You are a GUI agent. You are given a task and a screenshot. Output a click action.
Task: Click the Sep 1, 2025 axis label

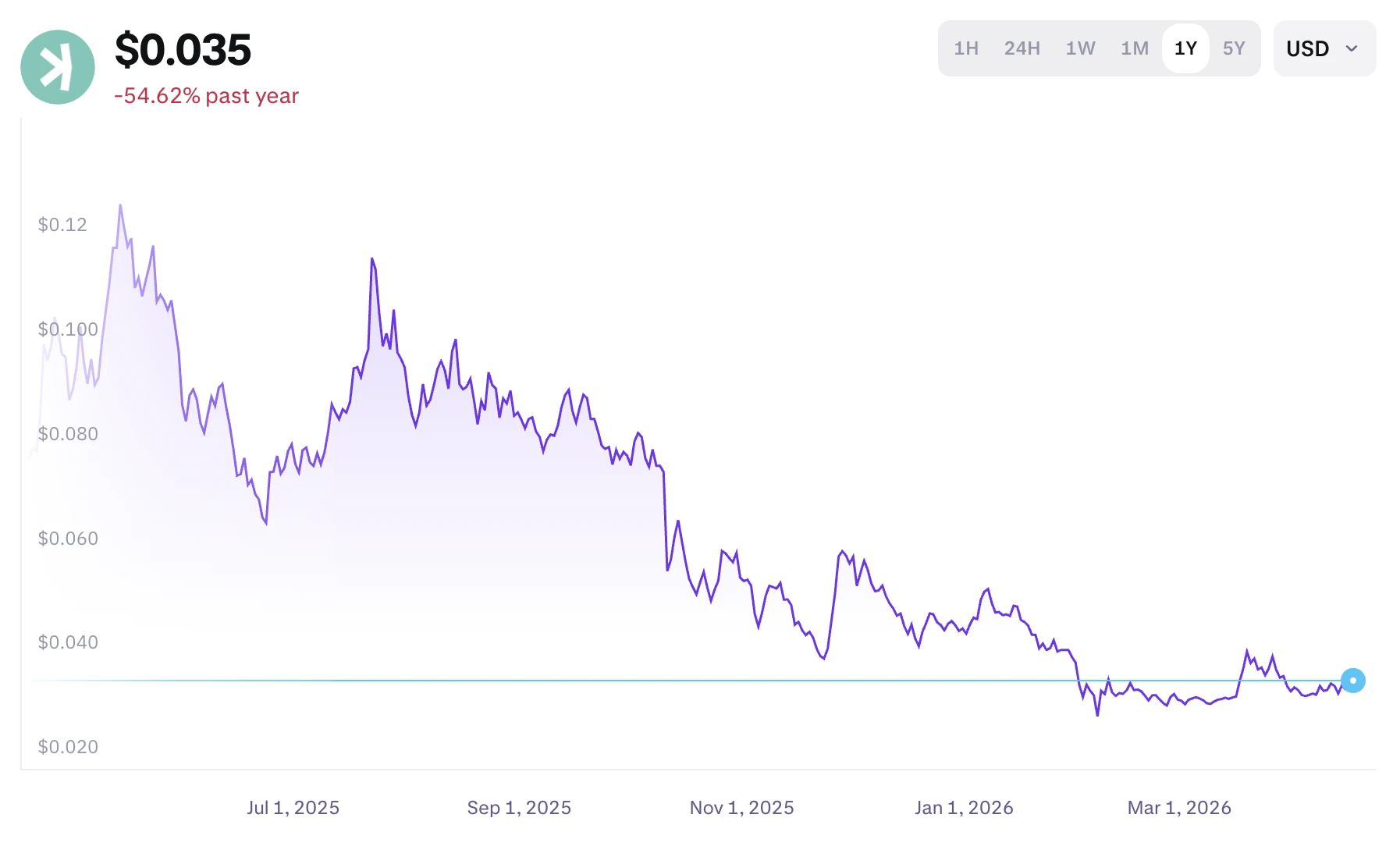[519, 808]
